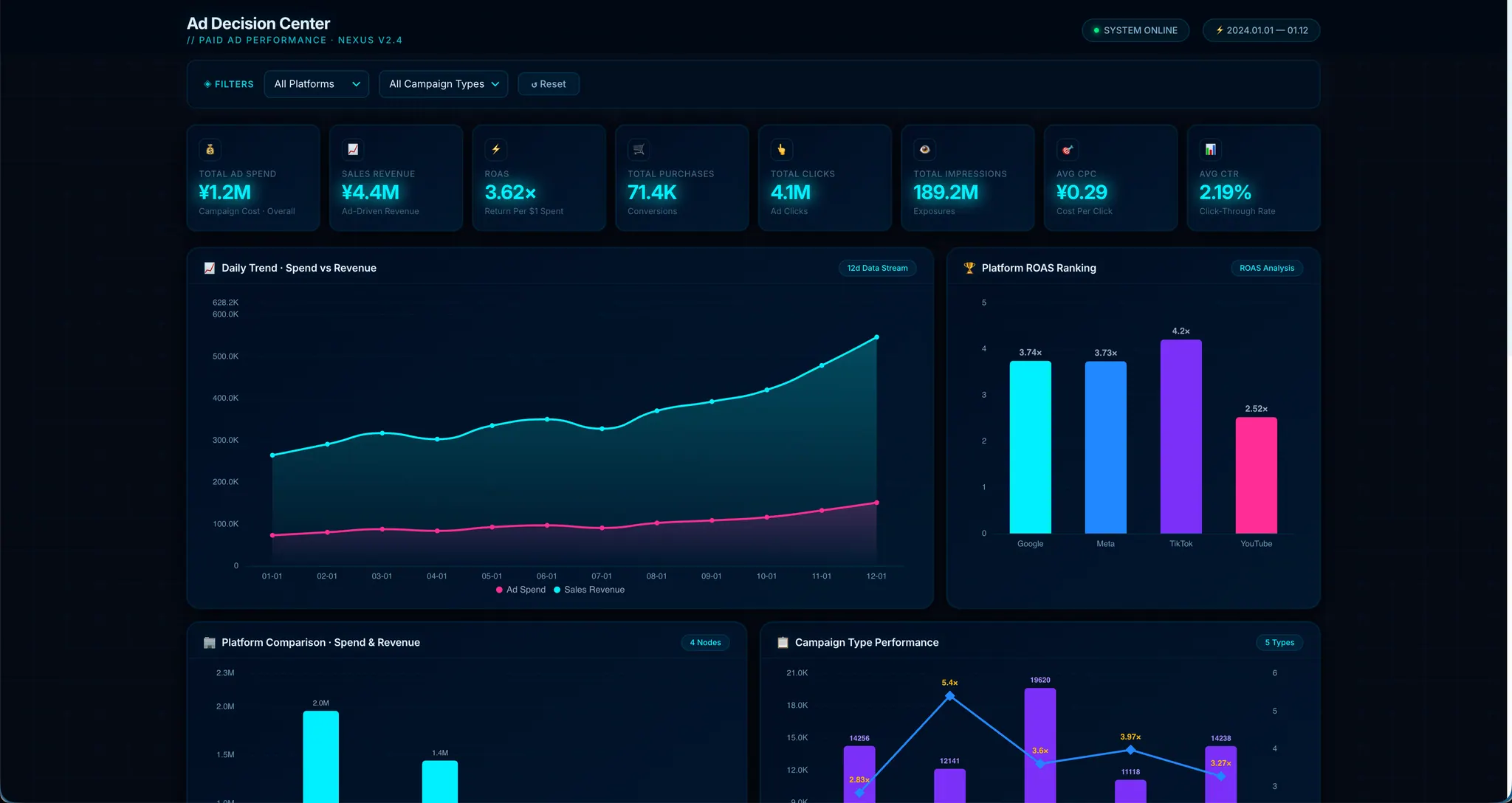
Task: Click the ¥4.4M Sales Revenue value
Action: point(371,193)
